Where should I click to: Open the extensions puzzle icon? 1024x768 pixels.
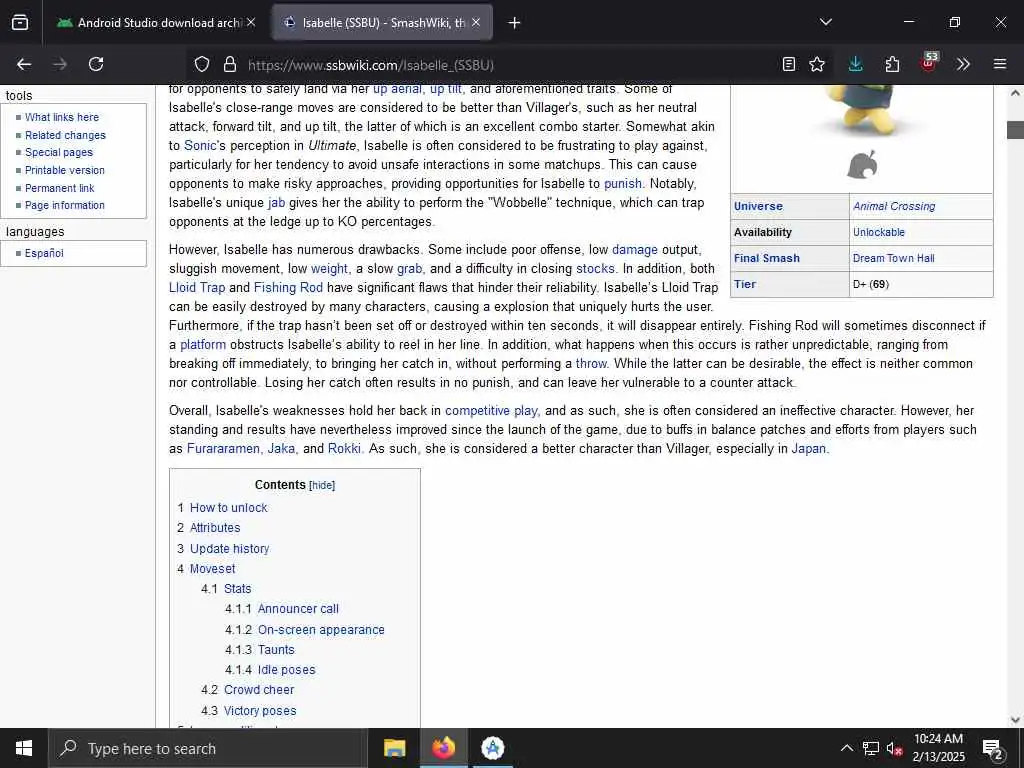pos(892,64)
